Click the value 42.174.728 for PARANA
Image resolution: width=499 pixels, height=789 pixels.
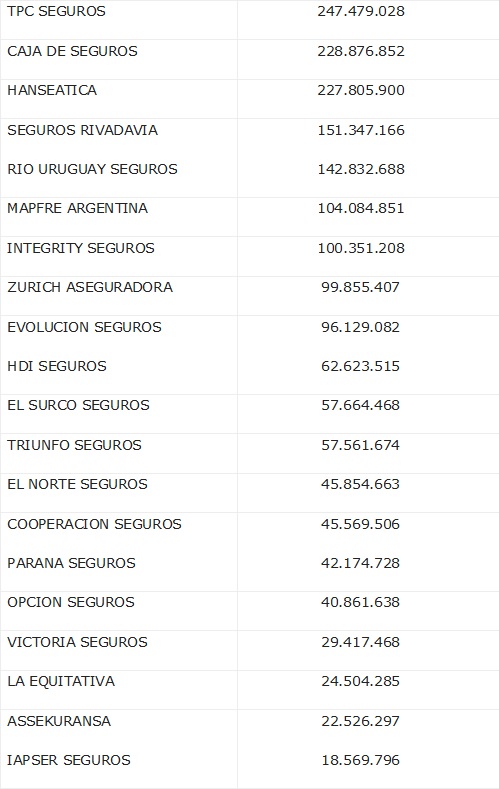tap(361, 563)
